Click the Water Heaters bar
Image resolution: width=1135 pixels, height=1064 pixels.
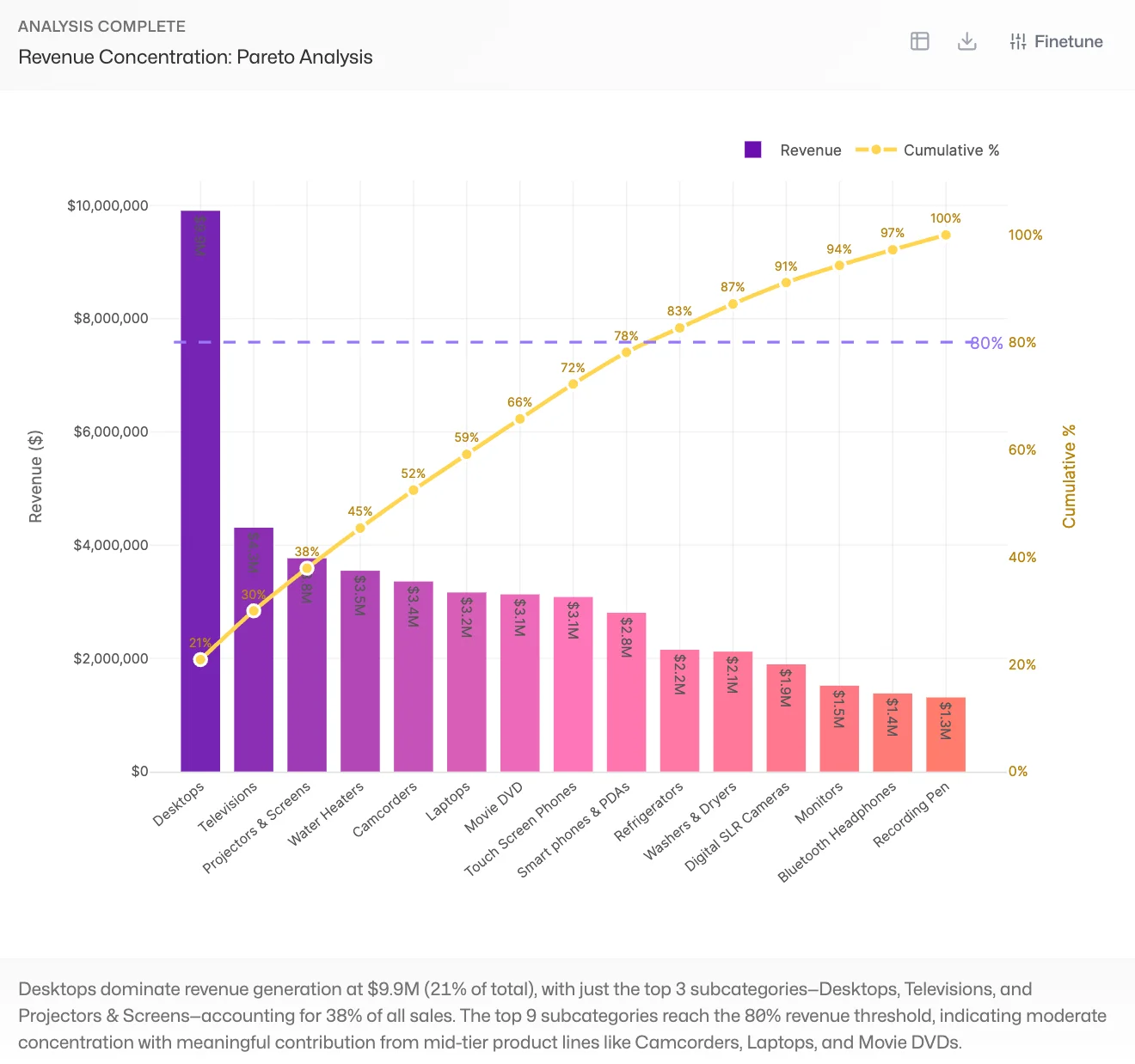click(360, 670)
